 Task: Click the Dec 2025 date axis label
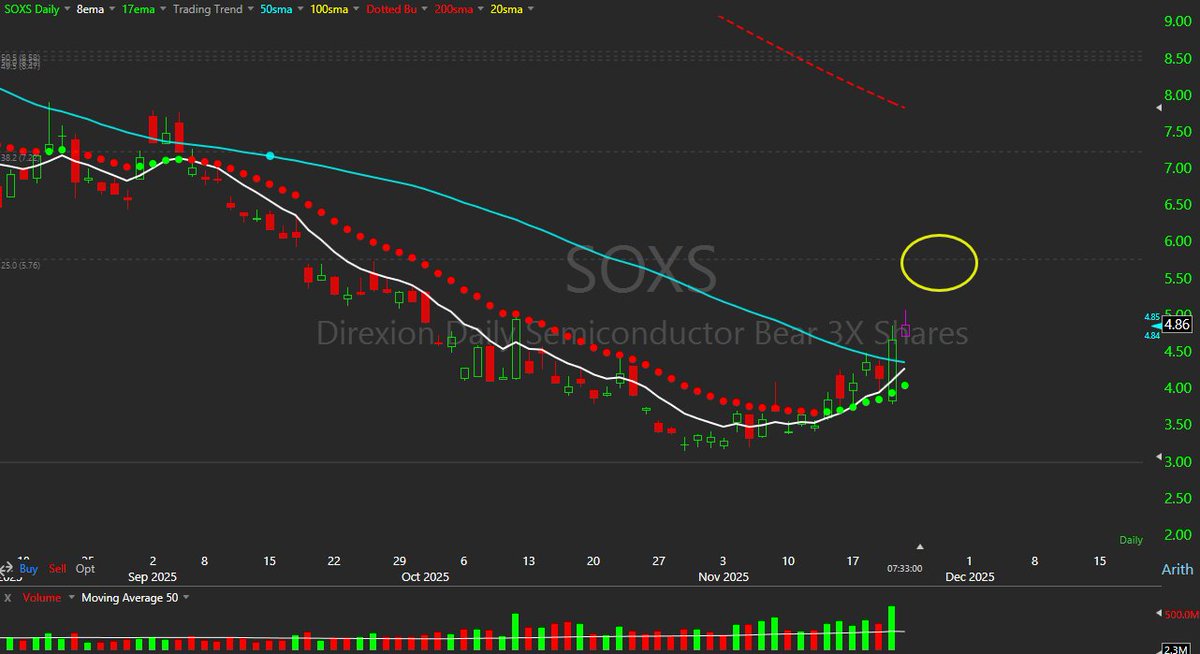coord(969,577)
